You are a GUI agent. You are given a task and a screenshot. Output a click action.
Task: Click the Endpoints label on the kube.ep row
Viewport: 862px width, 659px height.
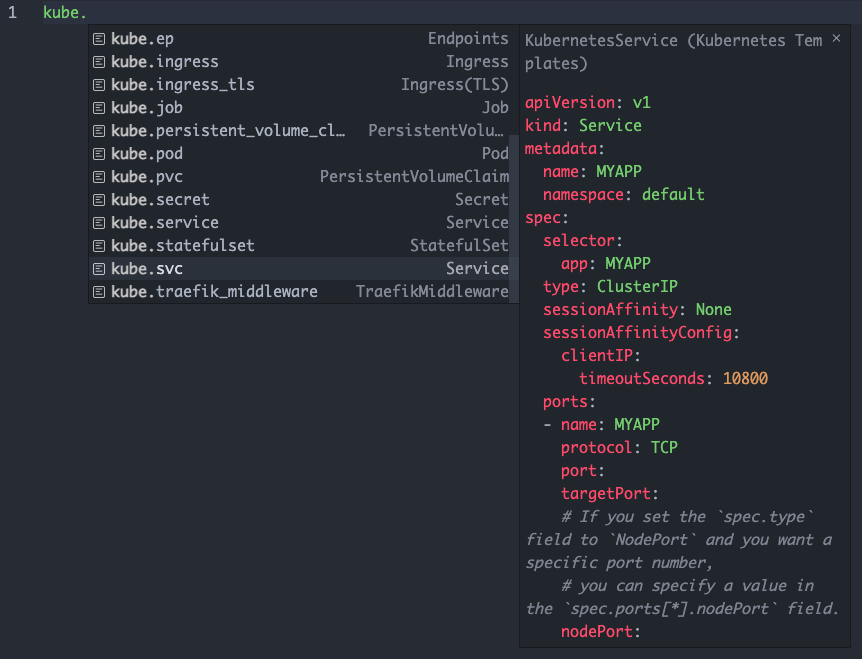(x=468, y=38)
